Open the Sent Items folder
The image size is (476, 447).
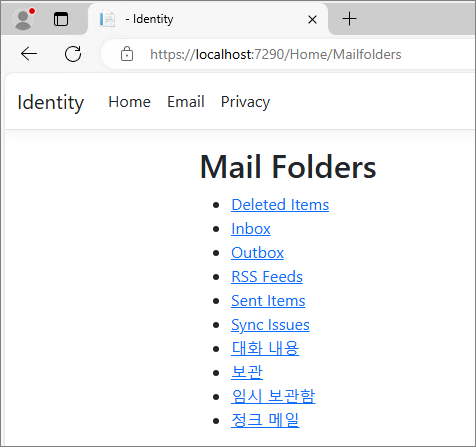pos(268,301)
